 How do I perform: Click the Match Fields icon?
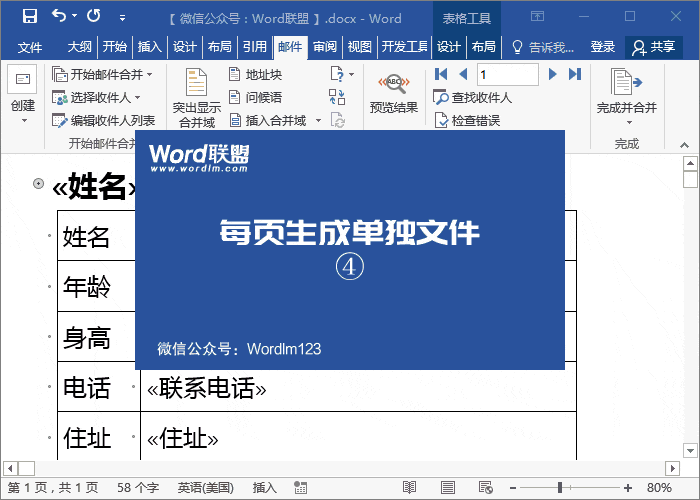pos(337,97)
